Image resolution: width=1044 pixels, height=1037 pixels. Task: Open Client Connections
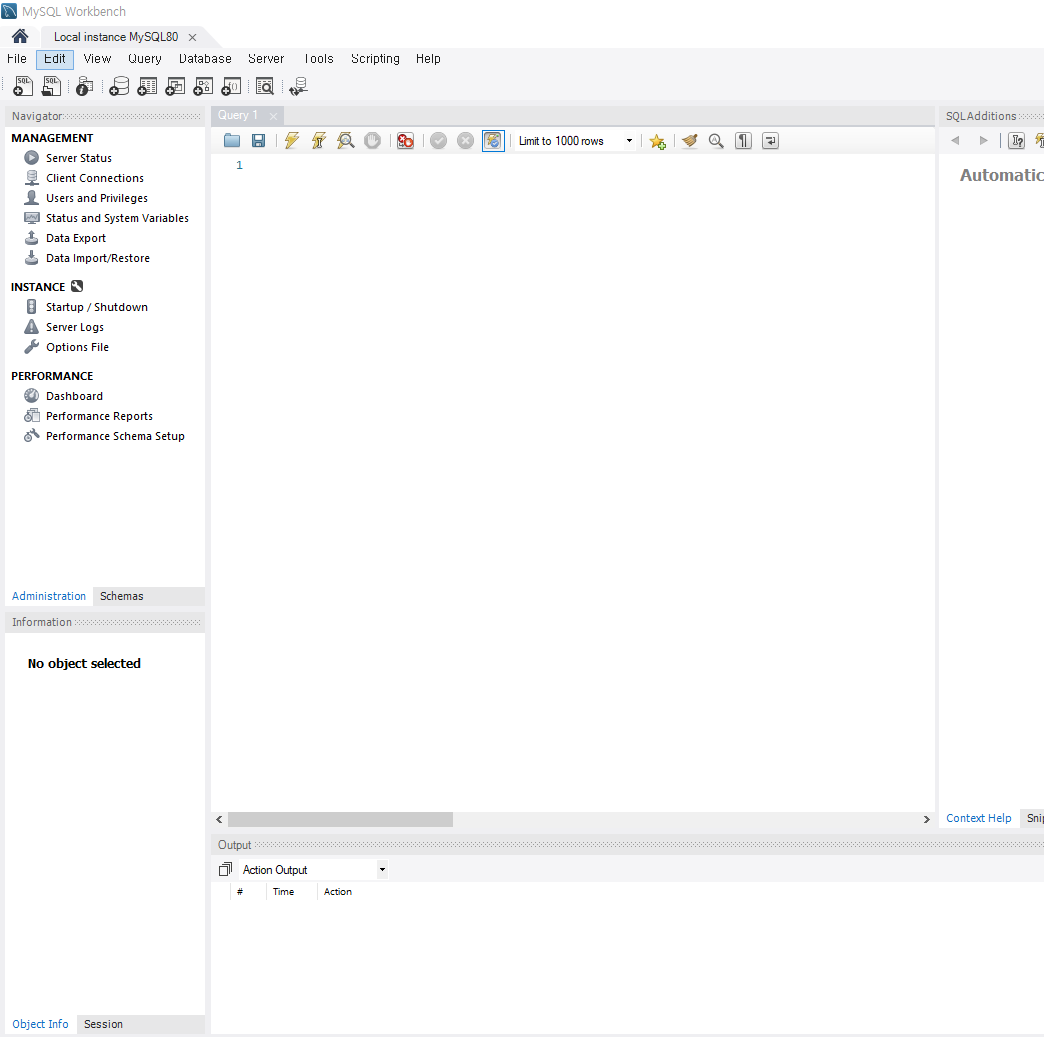pyautogui.click(x=95, y=178)
